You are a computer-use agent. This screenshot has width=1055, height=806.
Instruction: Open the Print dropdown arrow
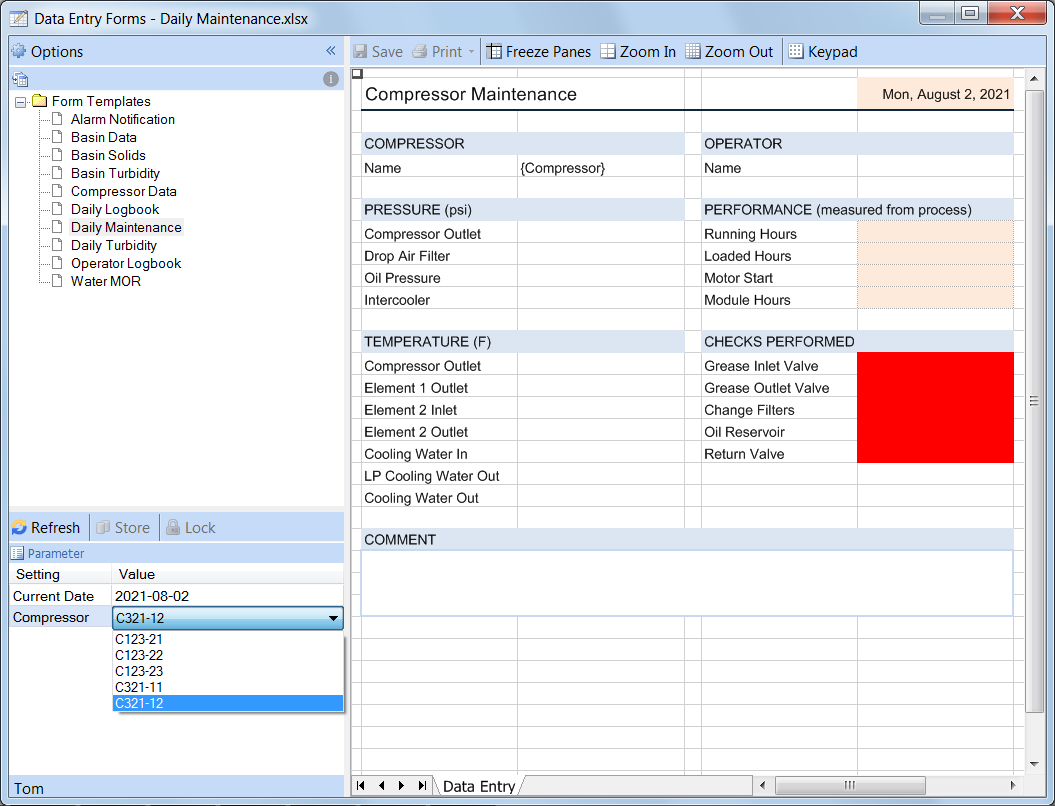tap(471, 52)
